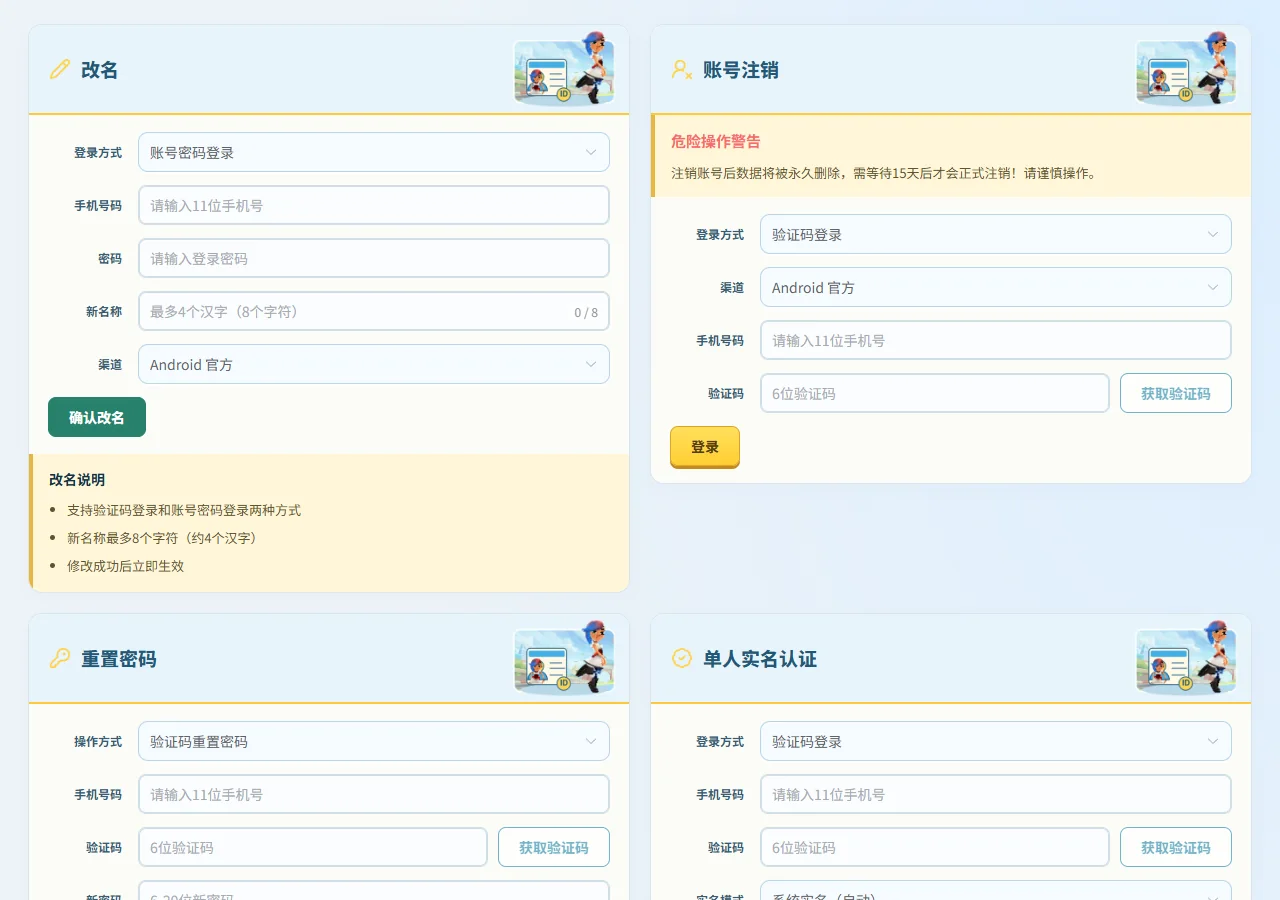Click the character illustration in 改名 card

[x=564, y=68]
